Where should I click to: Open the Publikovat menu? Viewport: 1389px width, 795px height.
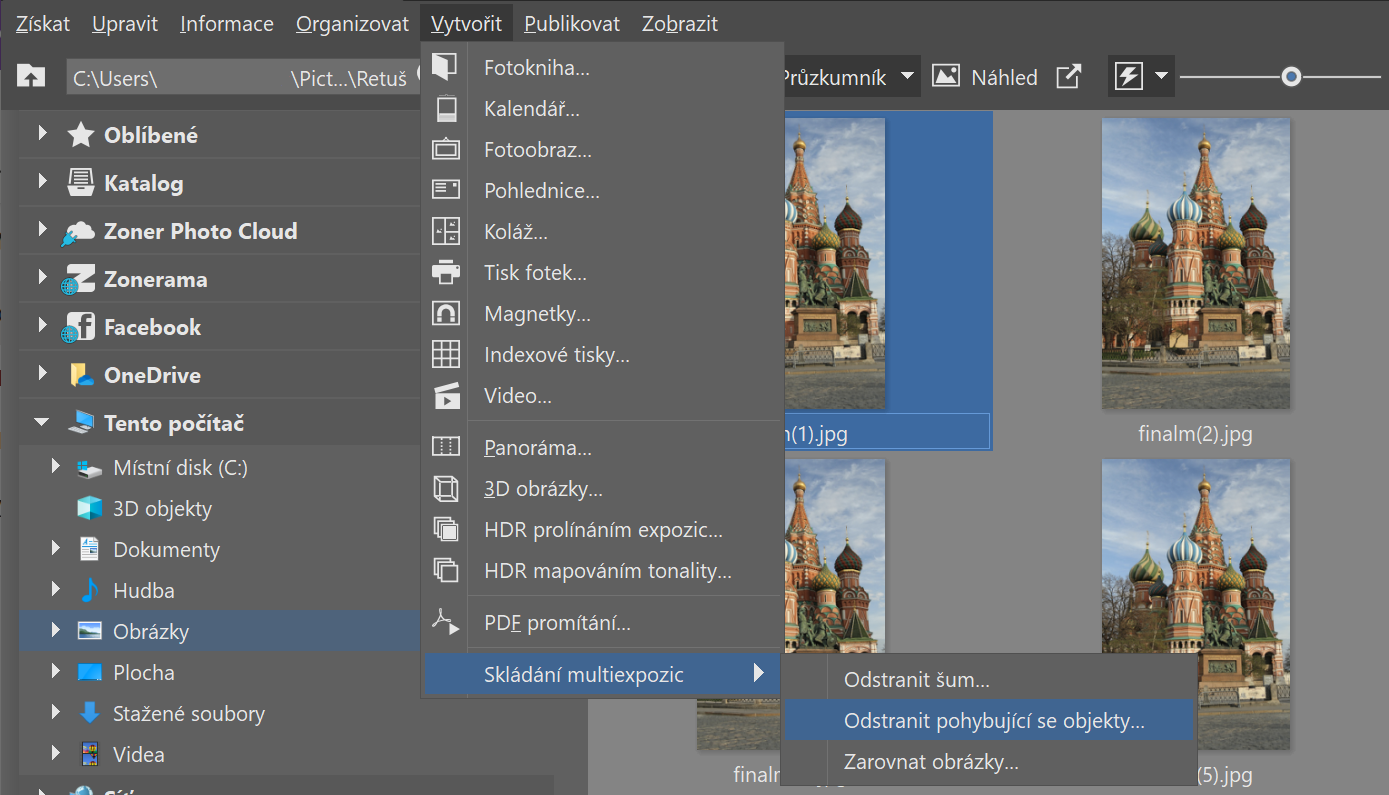571,23
